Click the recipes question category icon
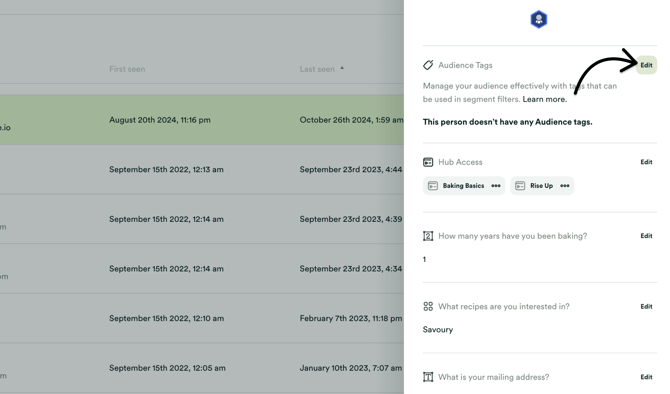The height and width of the screenshot is (394, 670). pos(428,306)
